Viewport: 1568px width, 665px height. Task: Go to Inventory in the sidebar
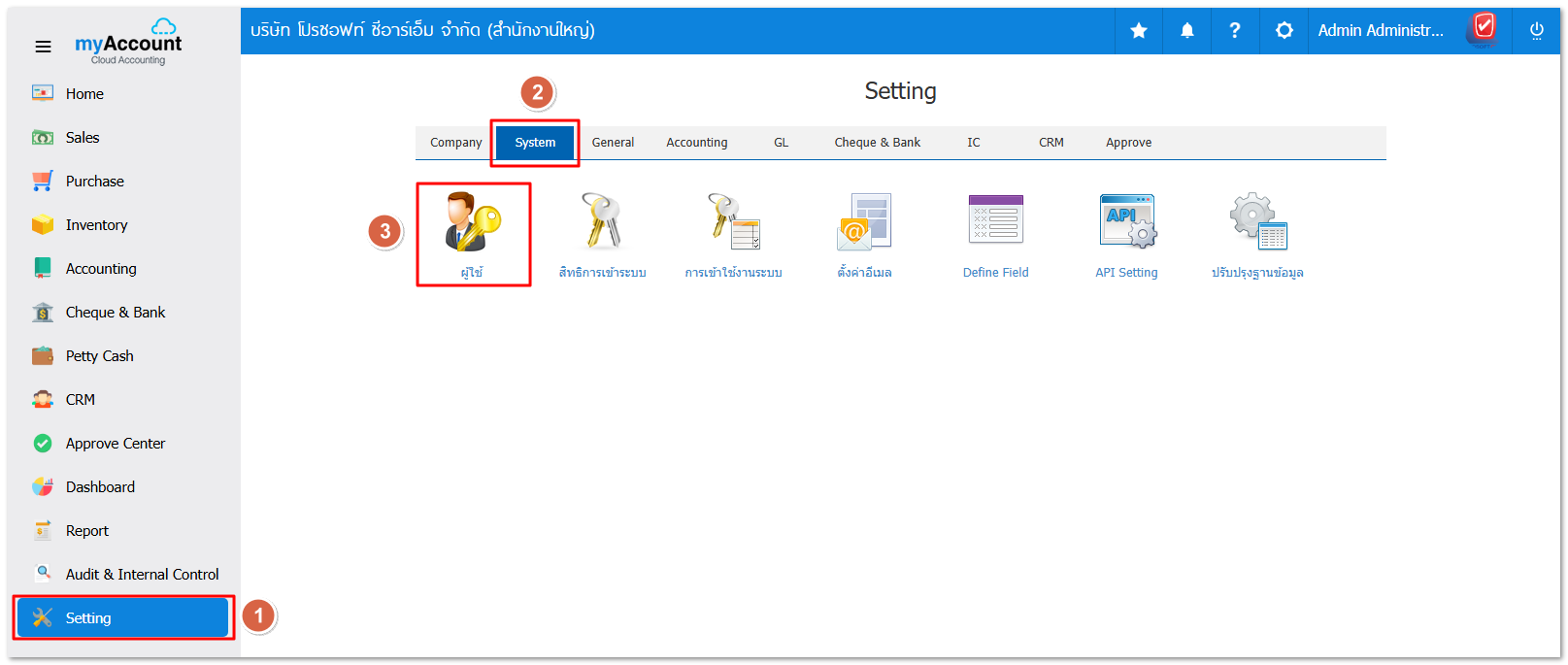pos(96,225)
